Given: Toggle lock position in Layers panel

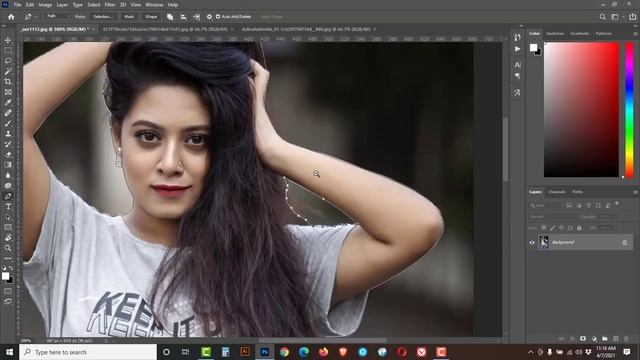Looking at the screenshot, I should coord(561,228).
